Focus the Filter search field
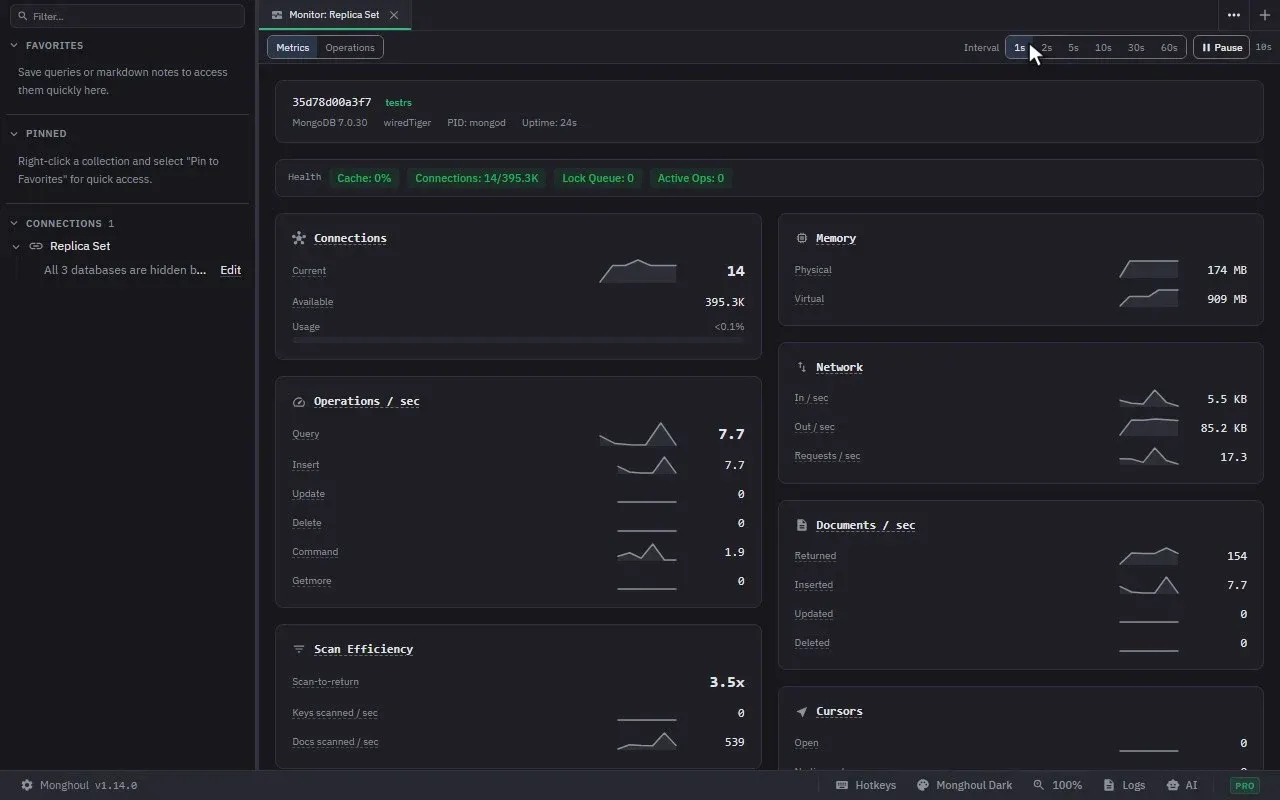 [127, 16]
